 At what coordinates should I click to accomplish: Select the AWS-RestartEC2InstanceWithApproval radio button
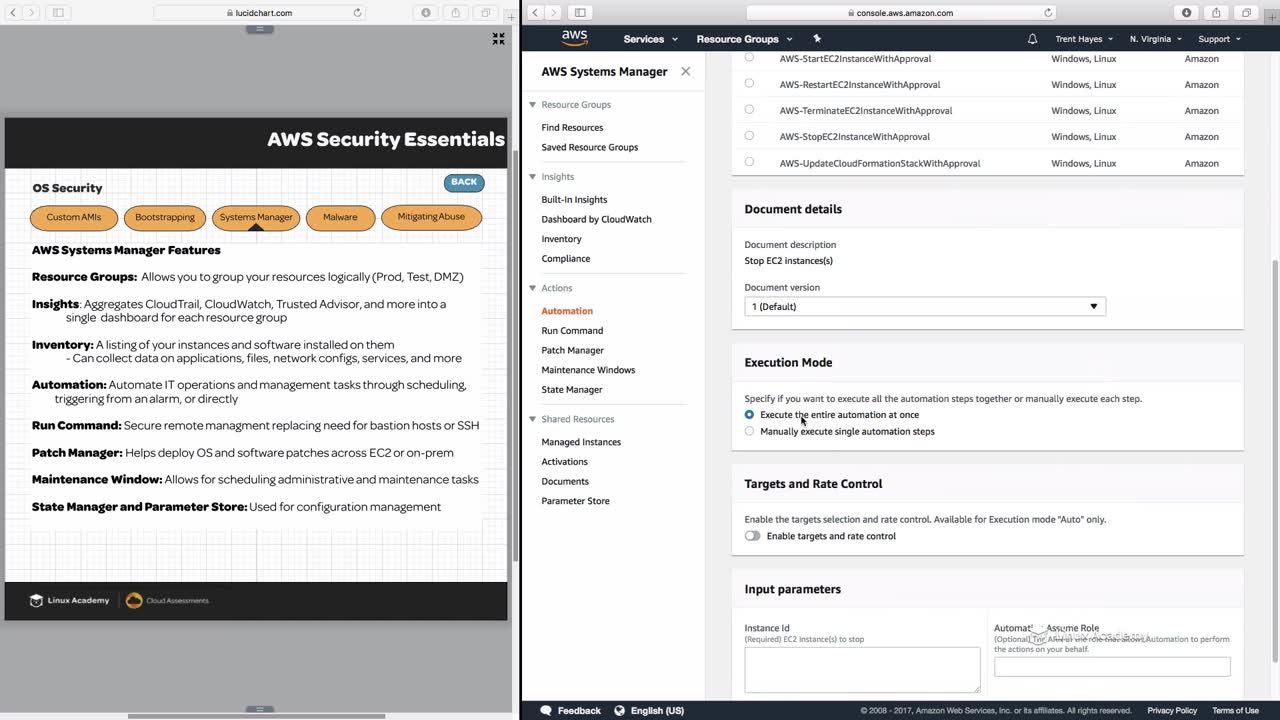[x=749, y=83]
